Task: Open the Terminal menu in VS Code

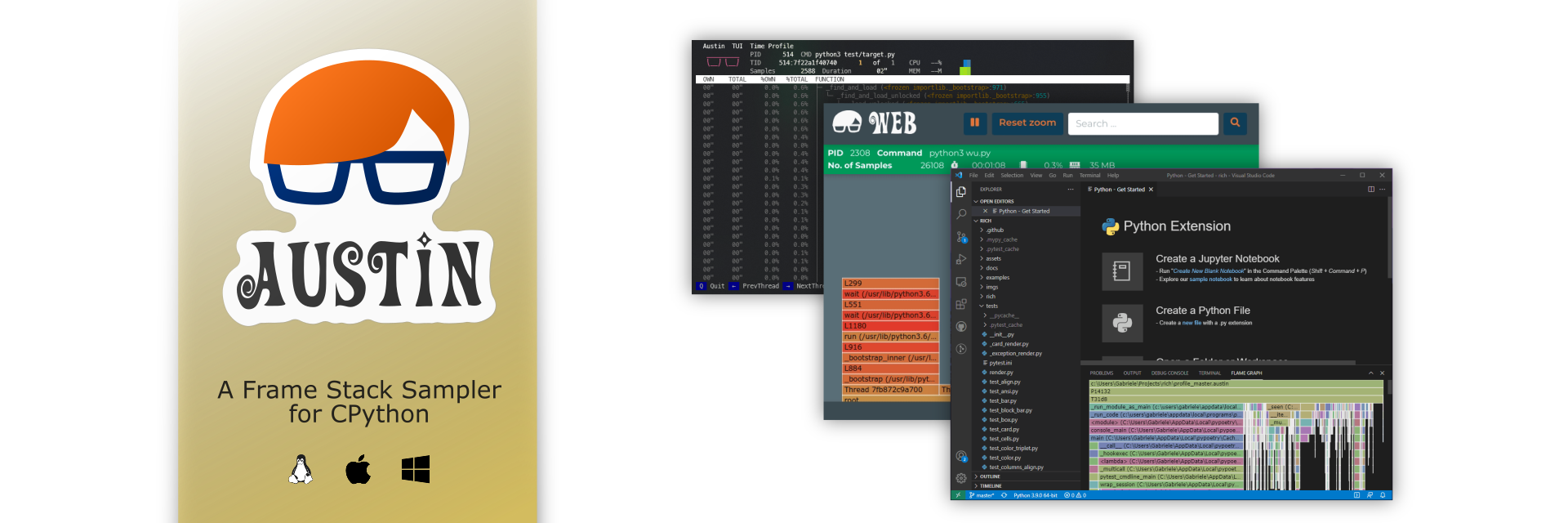Action: [x=1090, y=175]
